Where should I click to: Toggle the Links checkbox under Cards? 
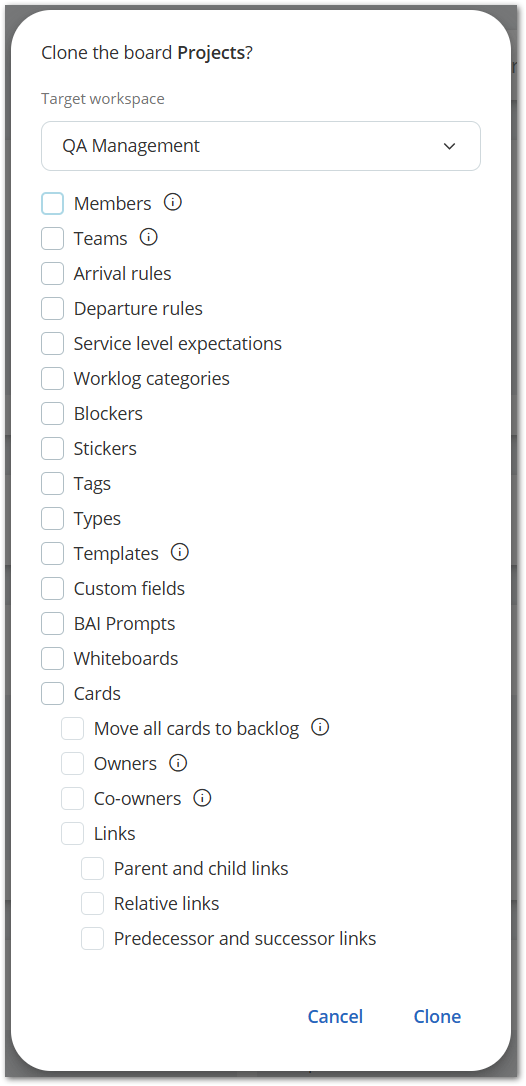tap(72, 833)
